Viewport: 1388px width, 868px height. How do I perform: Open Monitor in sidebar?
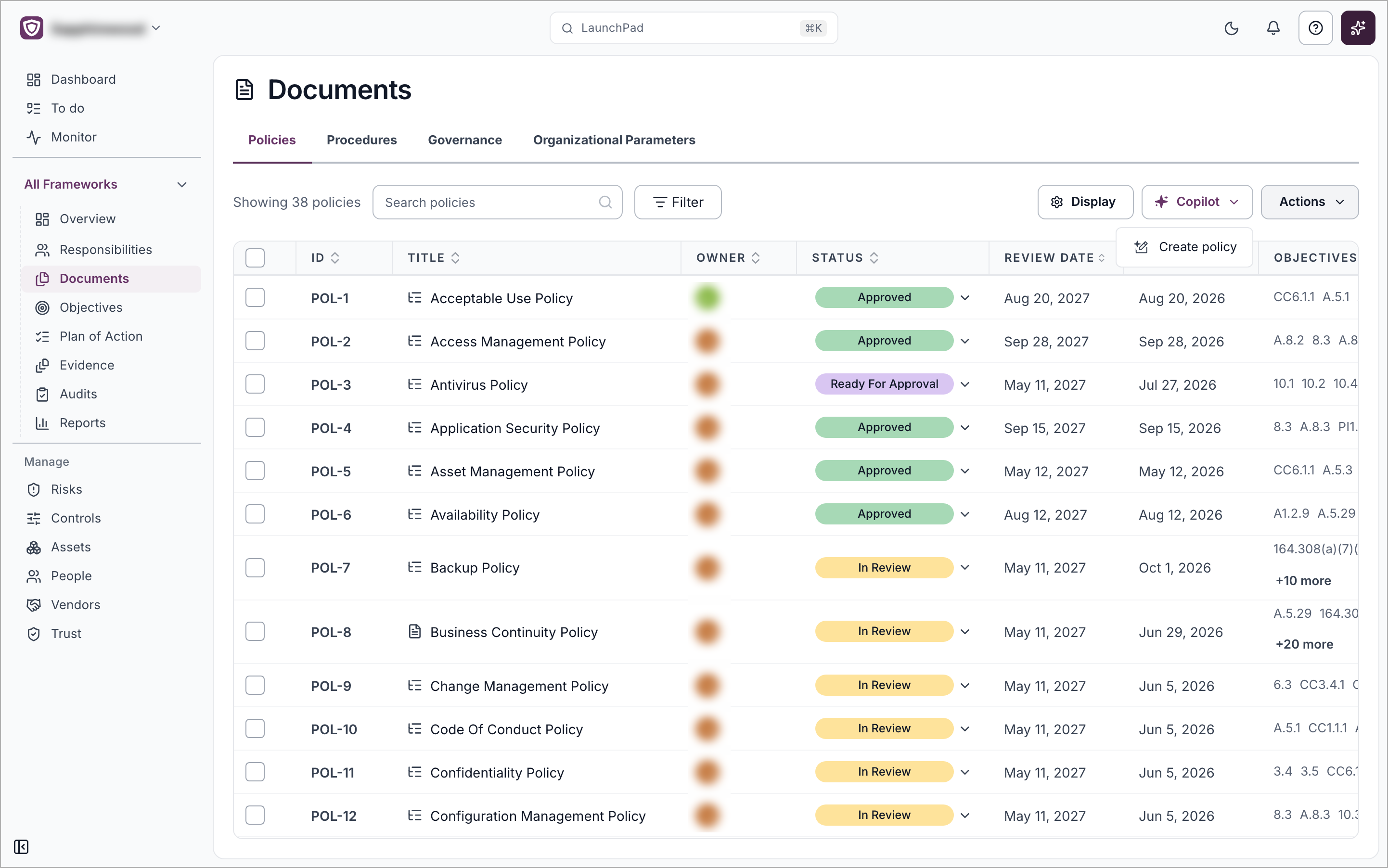[x=74, y=137]
